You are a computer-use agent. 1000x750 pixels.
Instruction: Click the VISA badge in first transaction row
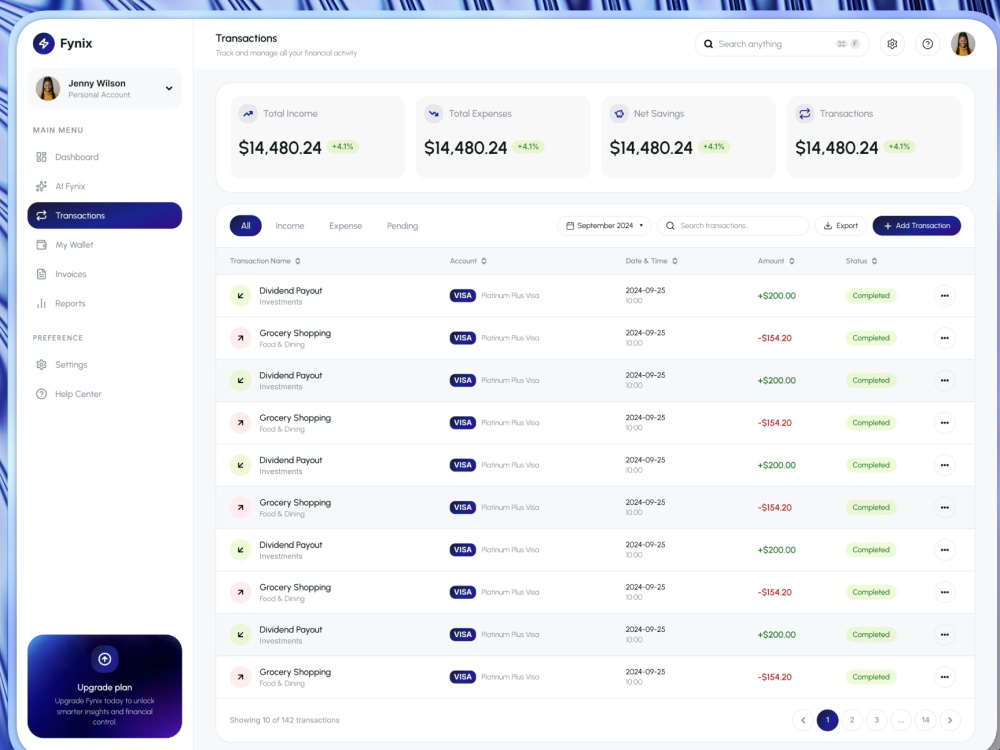462,296
